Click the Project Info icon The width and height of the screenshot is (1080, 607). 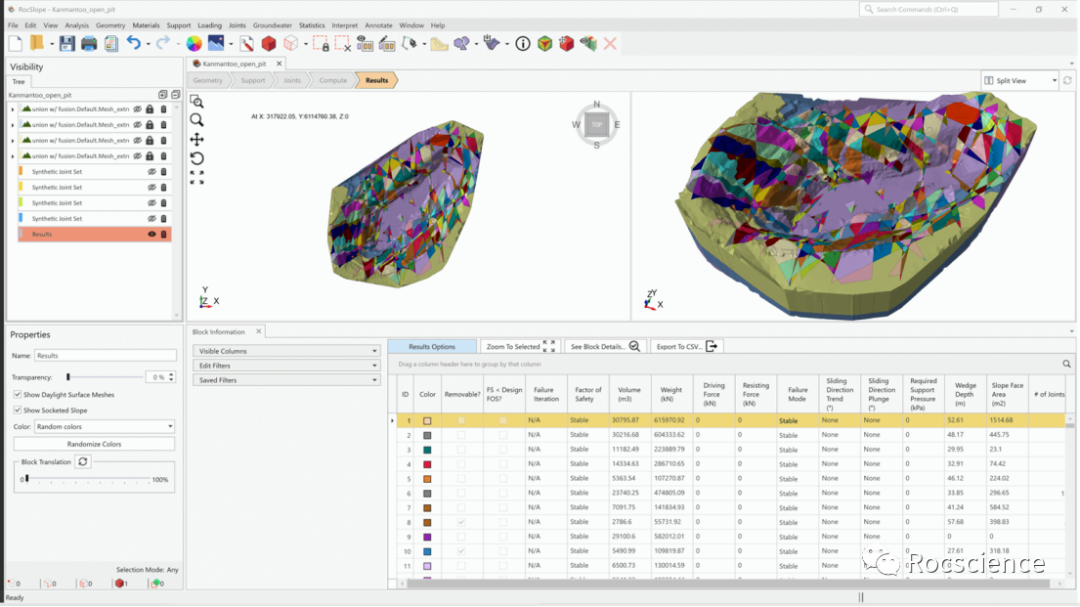522,44
